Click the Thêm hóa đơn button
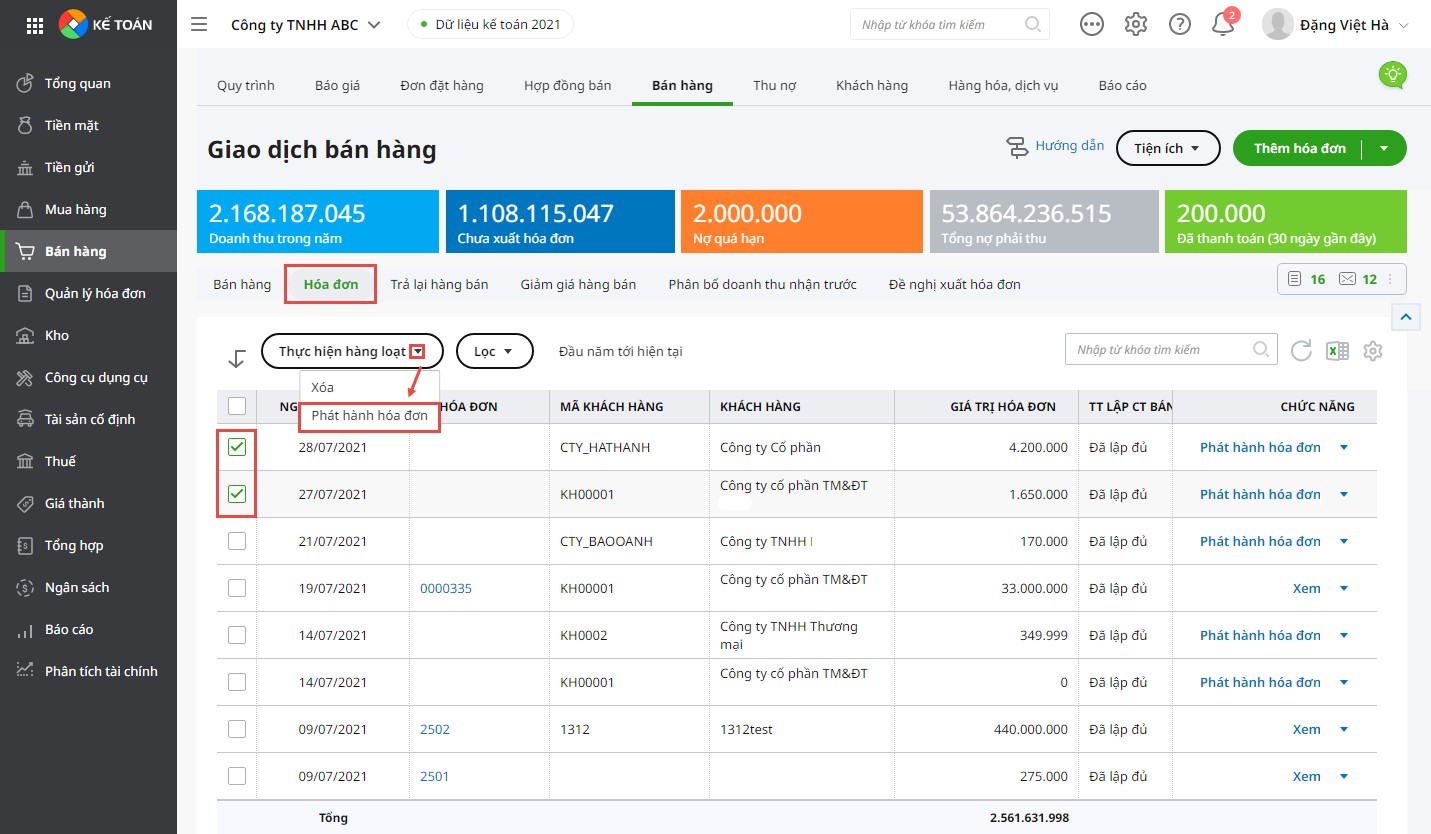 [1299, 148]
